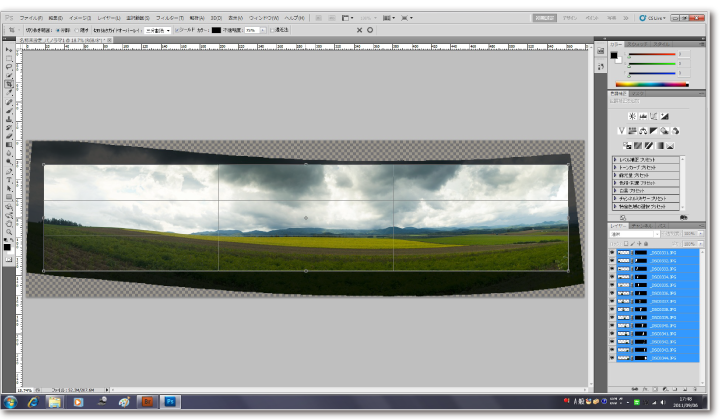Click the Brightness/Contrast adjustment icon
The image size is (720, 420).
[631, 116]
